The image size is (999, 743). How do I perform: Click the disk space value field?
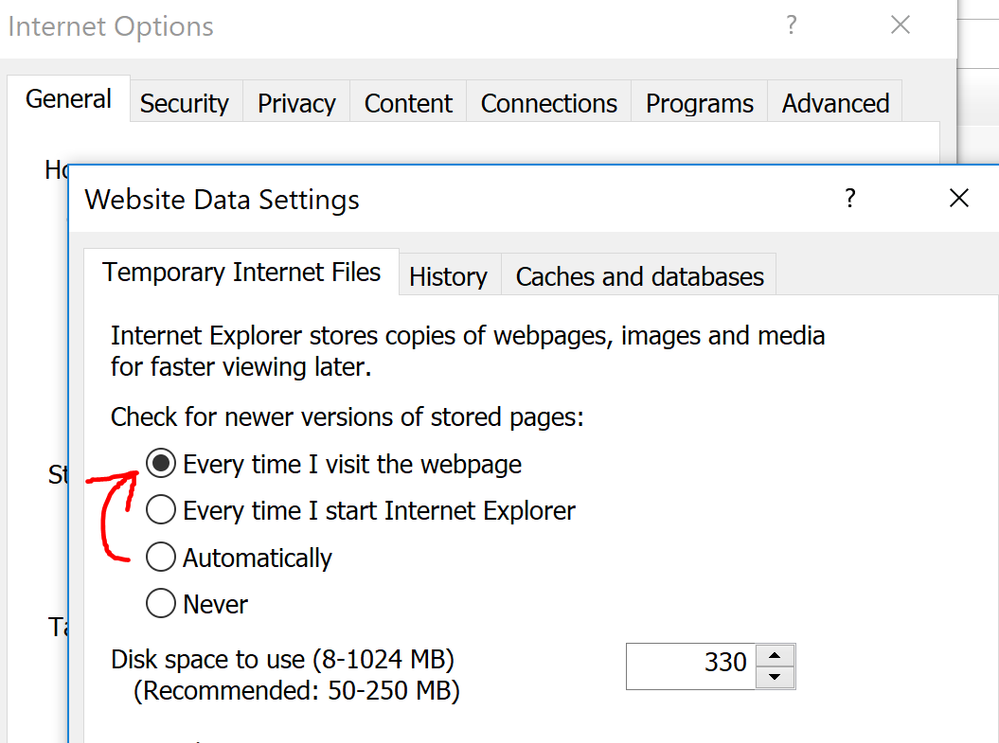click(690, 663)
